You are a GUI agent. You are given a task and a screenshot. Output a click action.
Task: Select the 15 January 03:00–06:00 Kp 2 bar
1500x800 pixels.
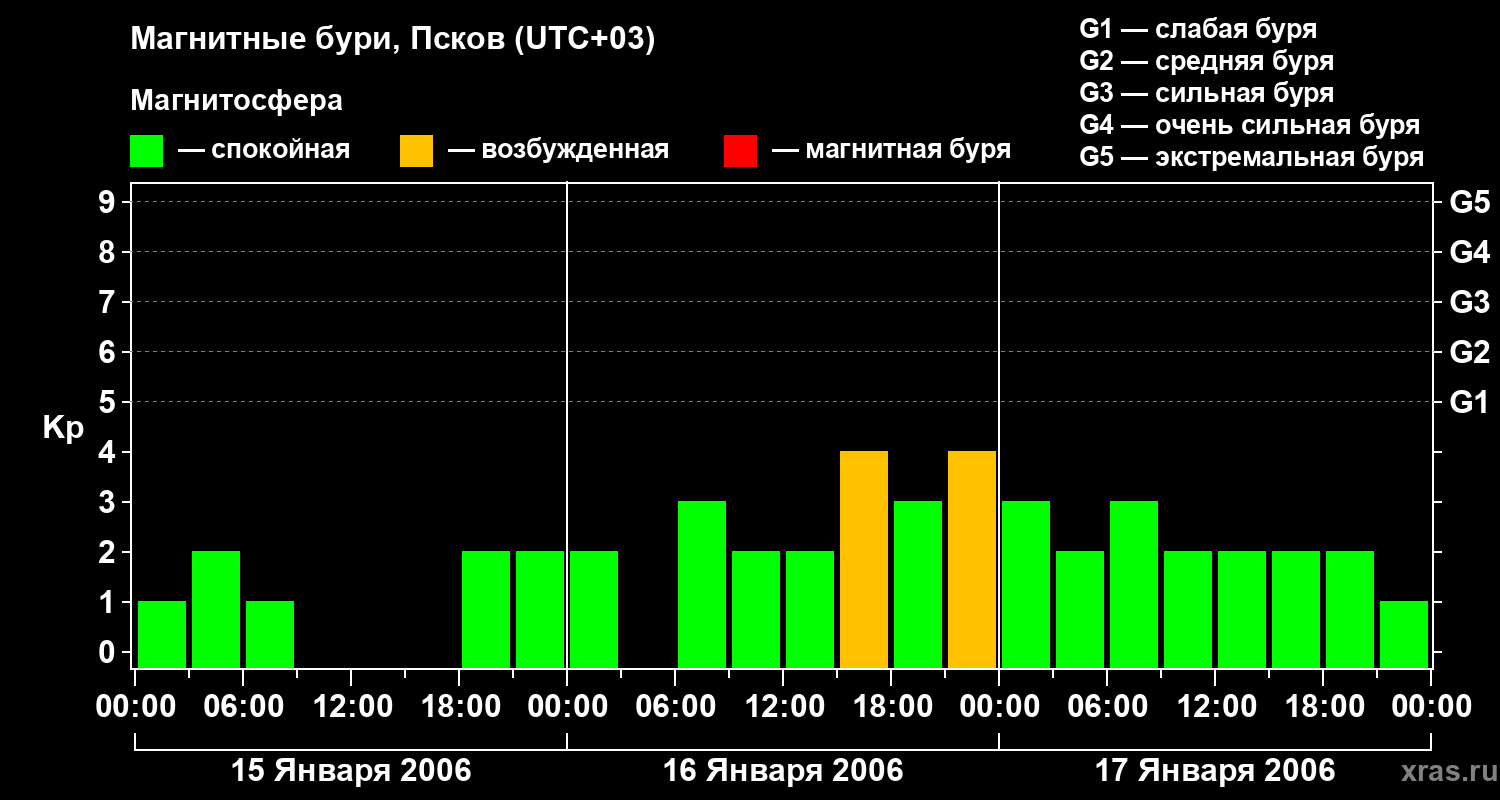216,610
